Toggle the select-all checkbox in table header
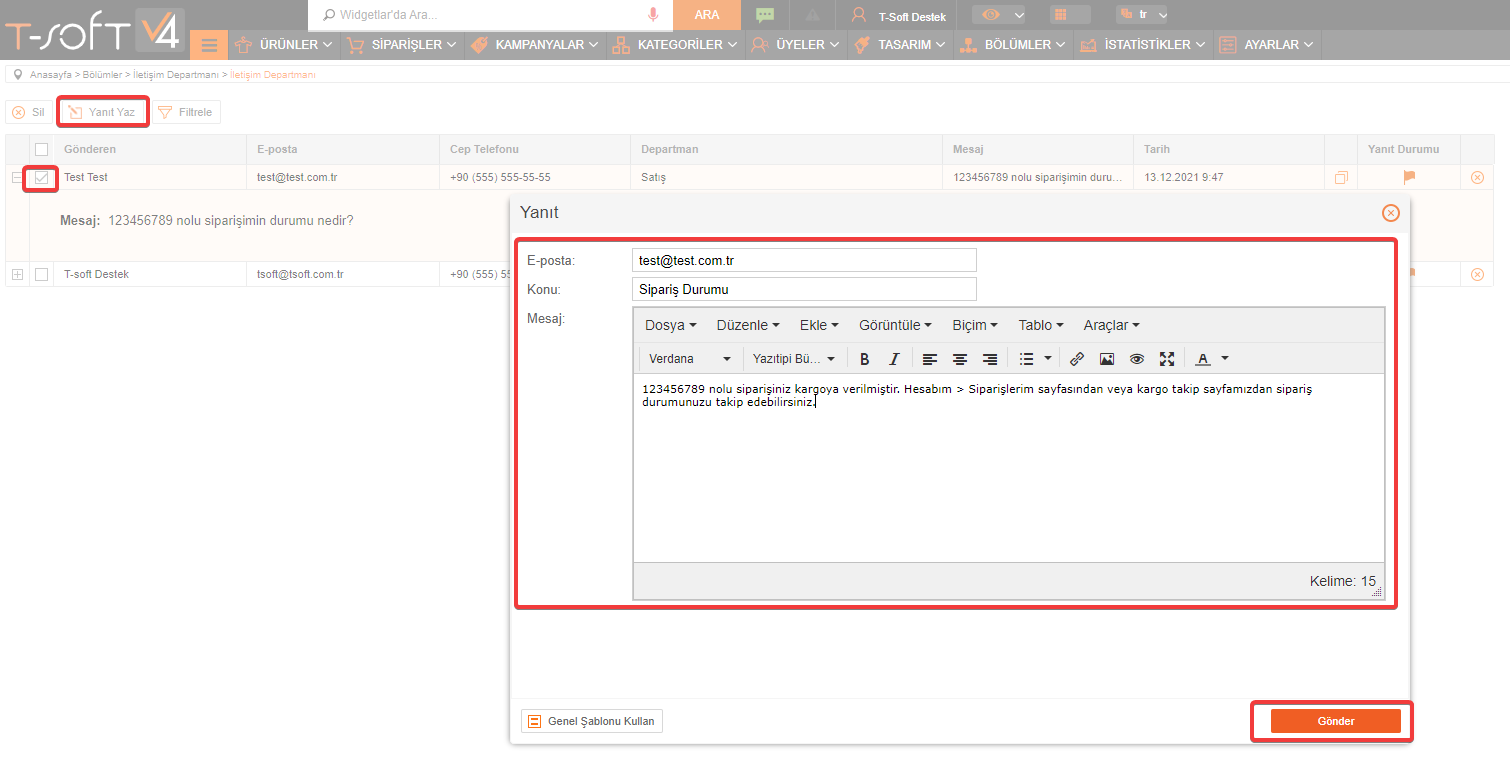 (x=41, y=149)
